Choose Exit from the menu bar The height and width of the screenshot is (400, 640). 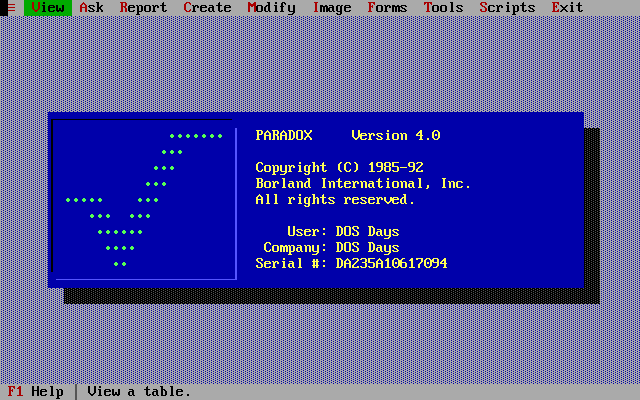click(x=567, y=8)
